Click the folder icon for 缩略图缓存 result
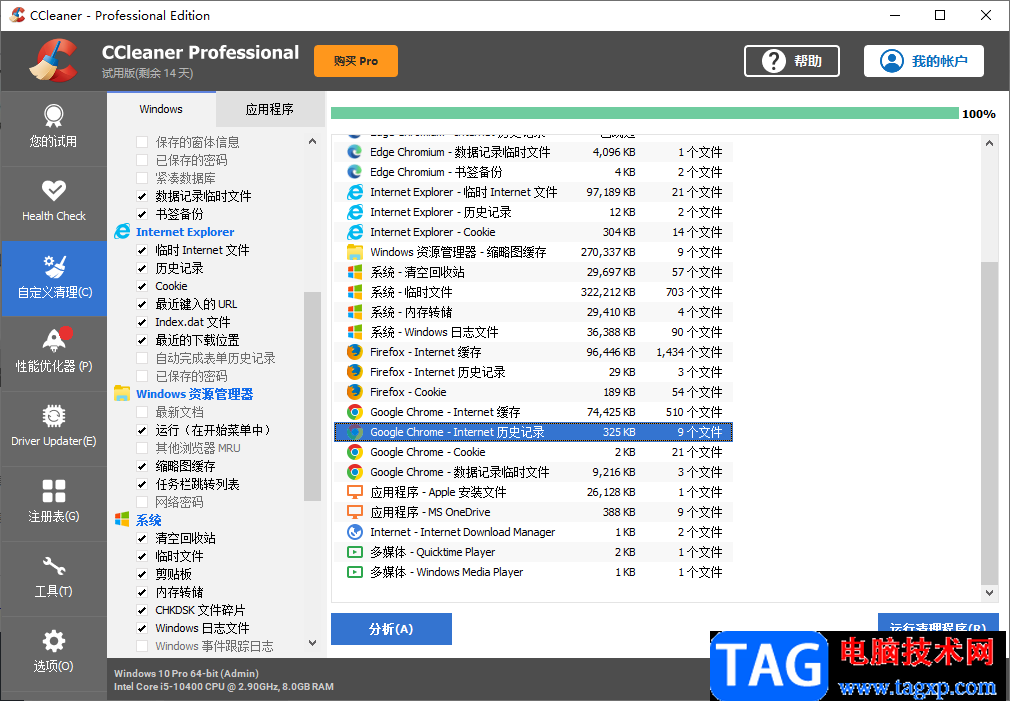 (x=354, y=252)
